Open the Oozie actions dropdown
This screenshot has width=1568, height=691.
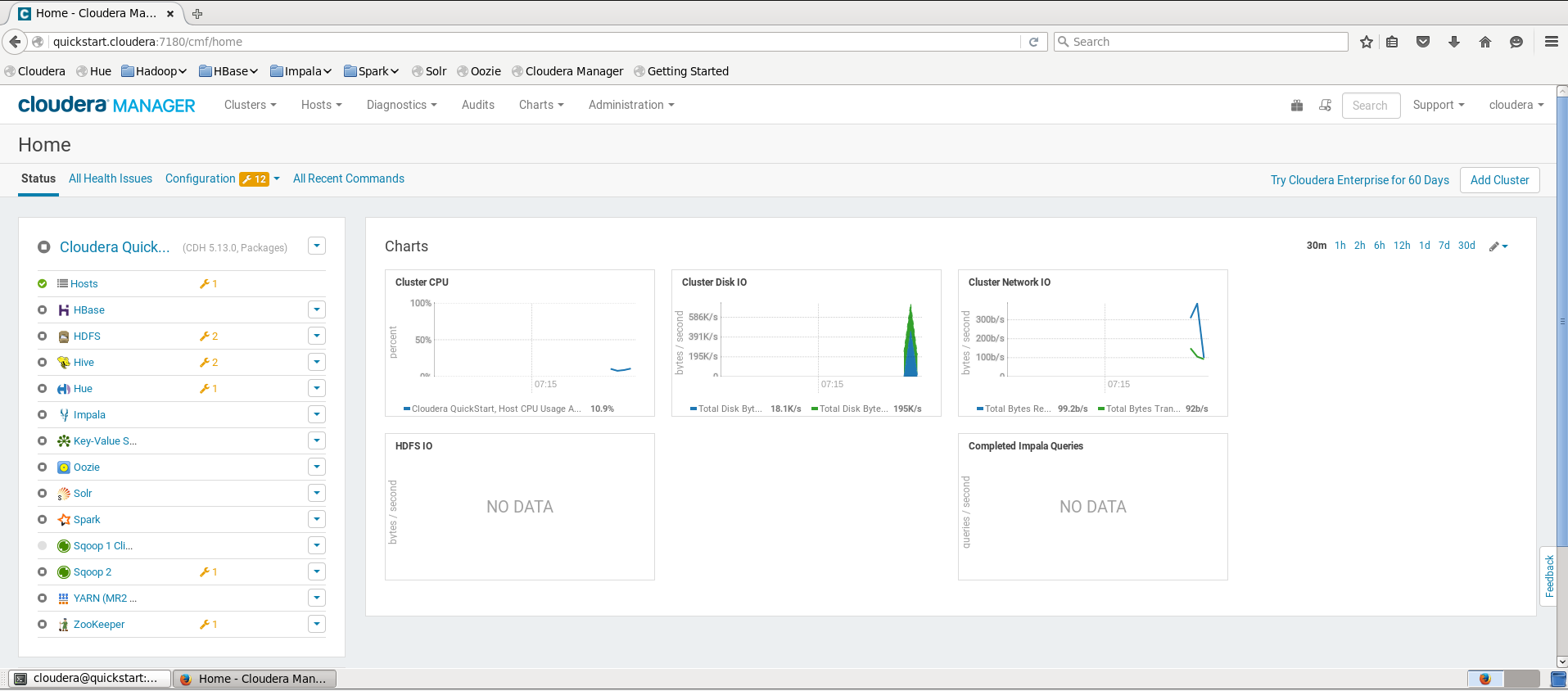pyautogui.click(x=317, y=467)
